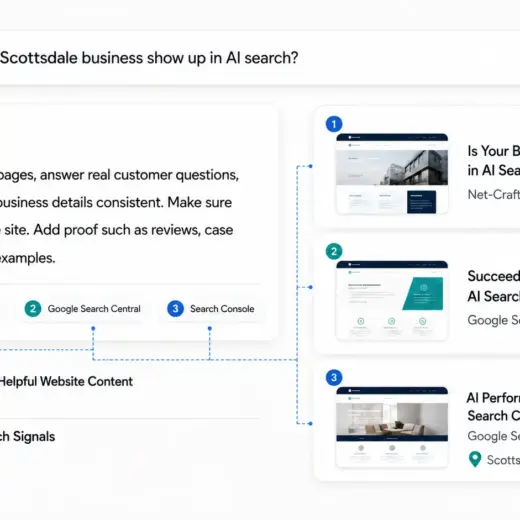Screen dimensions: 520x520
Task: Open the first result thumbnail with building photo
Action: (392, 173)
